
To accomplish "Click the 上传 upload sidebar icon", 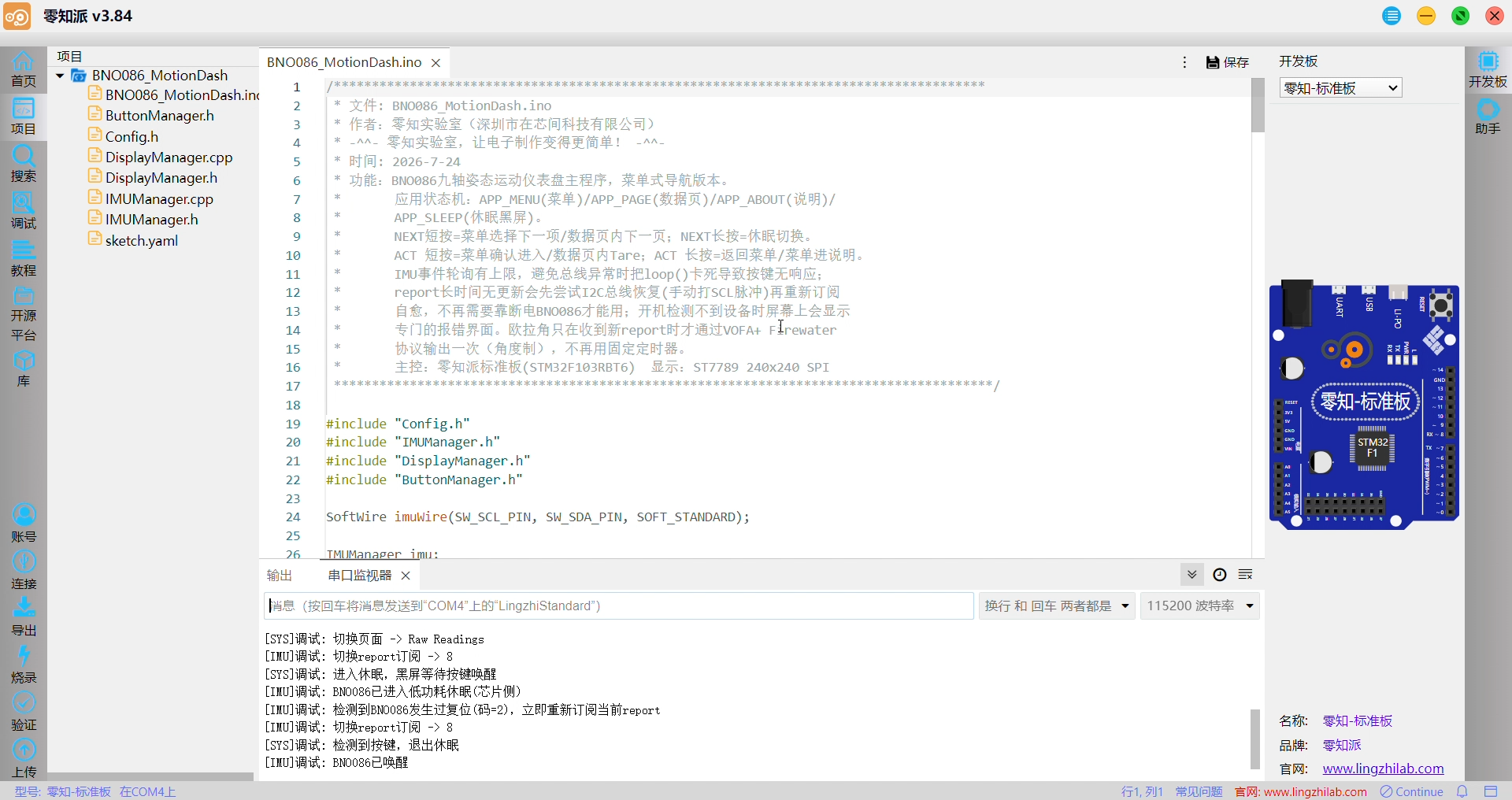I will 23,760.
